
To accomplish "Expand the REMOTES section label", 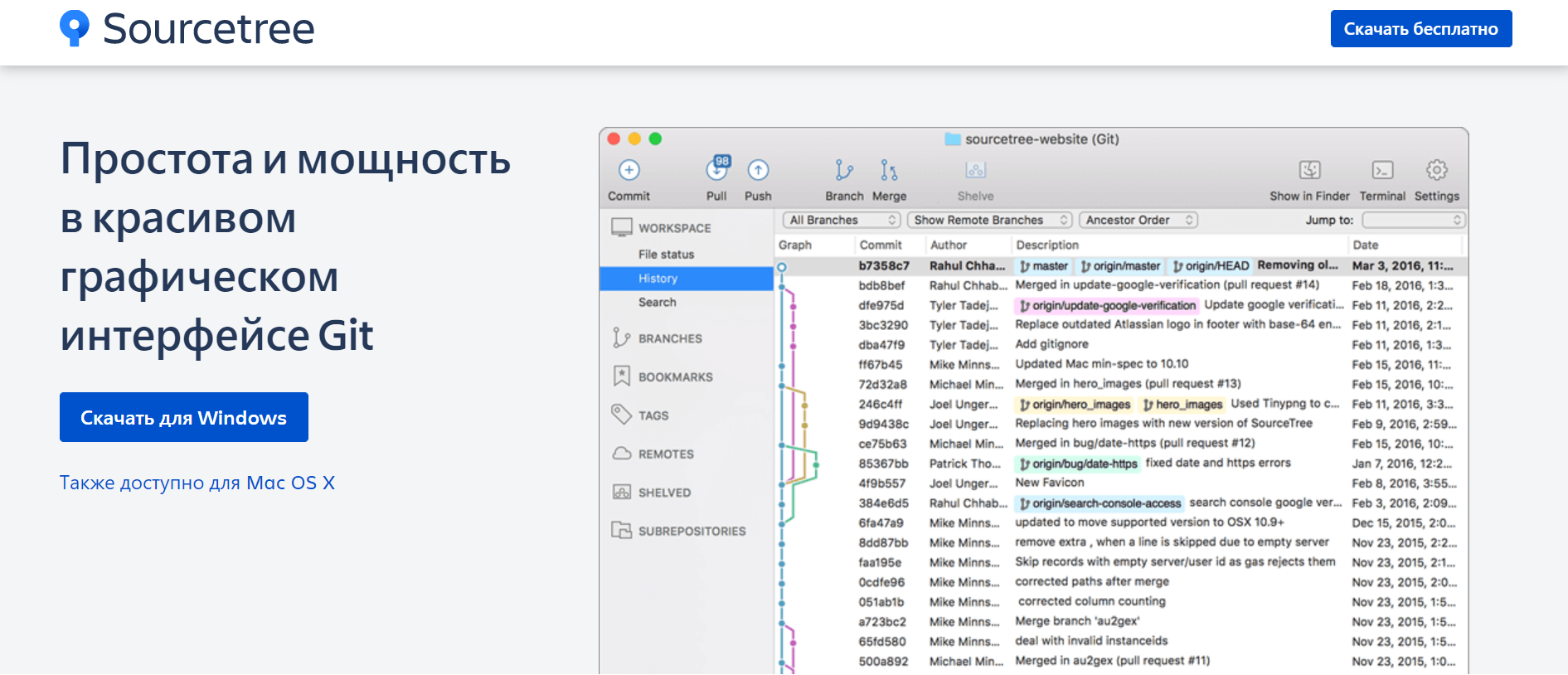I will pyautogui.click(x=666, y=454).
